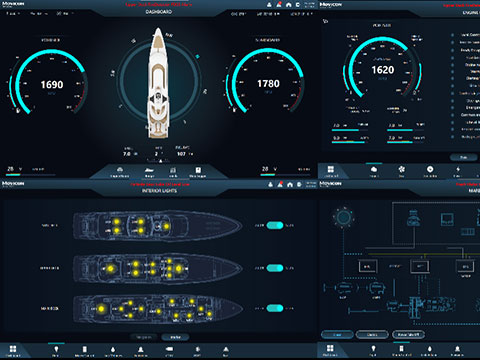Viewport: 480px width, 360px height.
Task: Toggle large stern light on Upper Deck plan
Action: (x=110, y=268)
